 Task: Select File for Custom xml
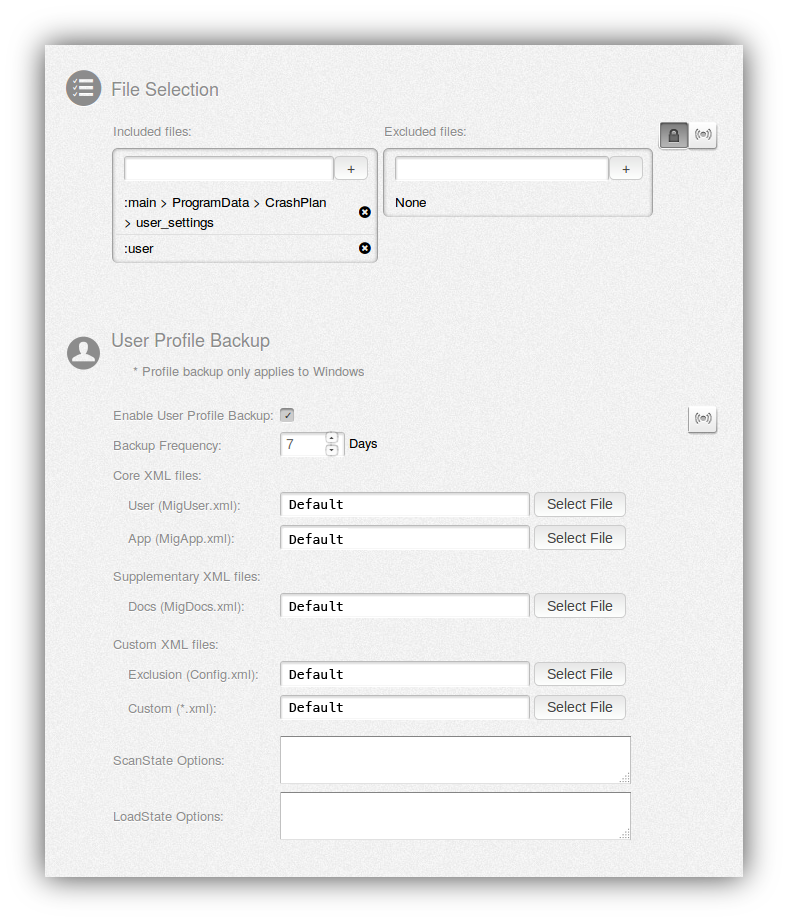579,707
